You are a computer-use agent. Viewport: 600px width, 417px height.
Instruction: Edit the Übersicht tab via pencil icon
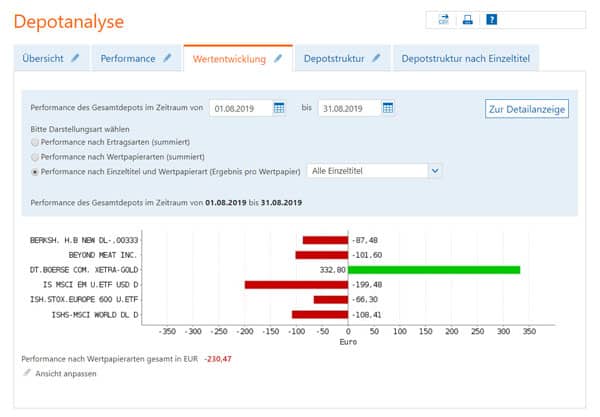point(76,58)
